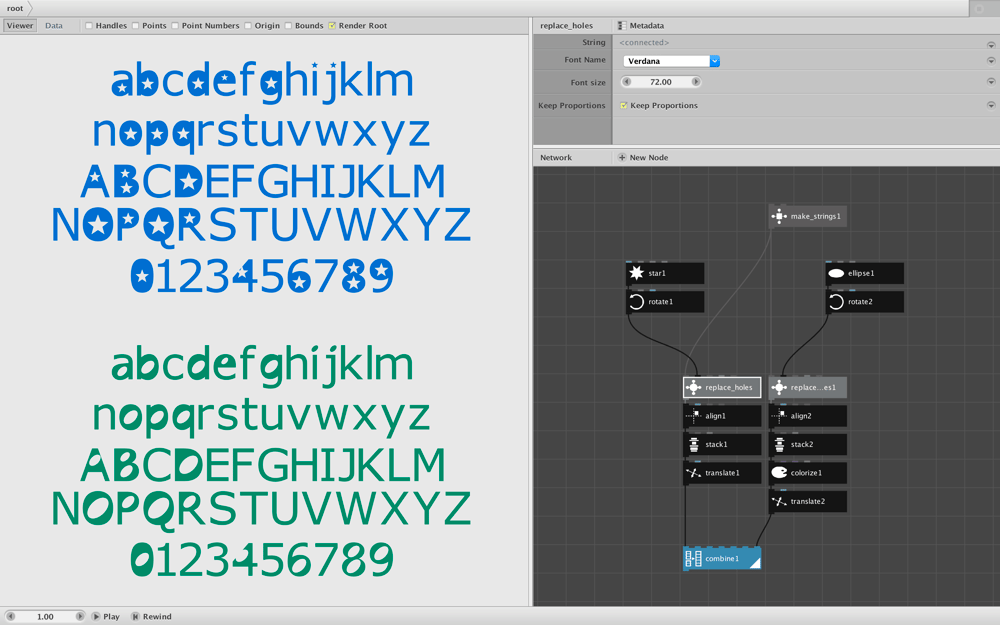
Task: Open the Metadata panel
Action: (x=641, y=26)
